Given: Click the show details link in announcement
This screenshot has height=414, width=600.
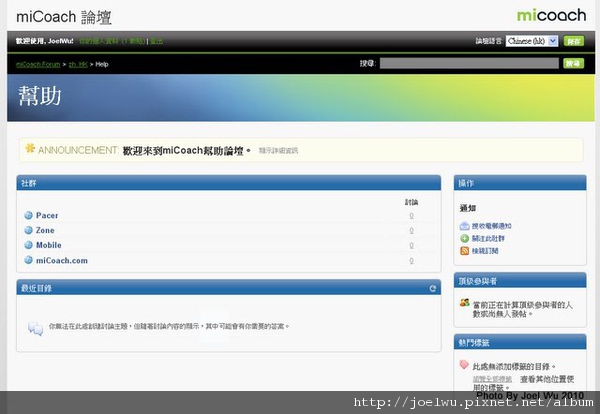Looking at the screenshot, I should pyautogui.click(x=278, y=151).
